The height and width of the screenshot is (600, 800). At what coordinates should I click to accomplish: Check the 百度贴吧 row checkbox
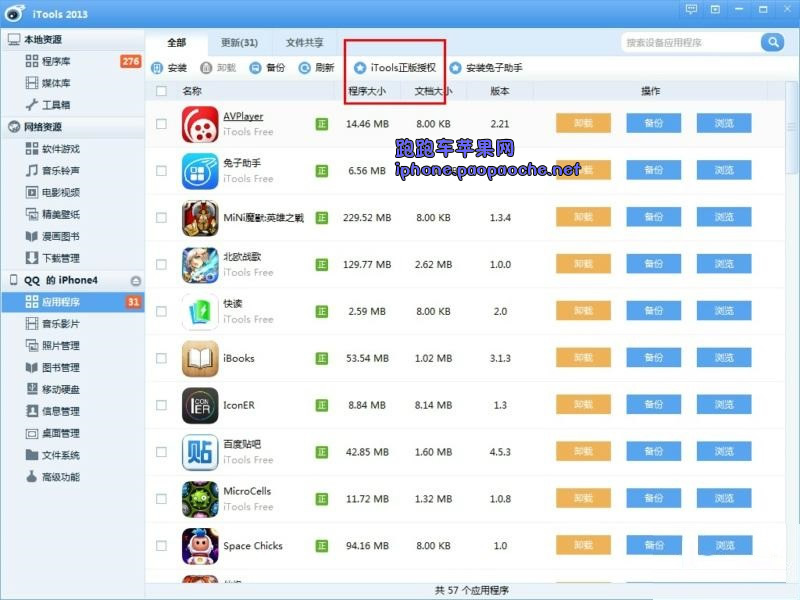[161, 452]
